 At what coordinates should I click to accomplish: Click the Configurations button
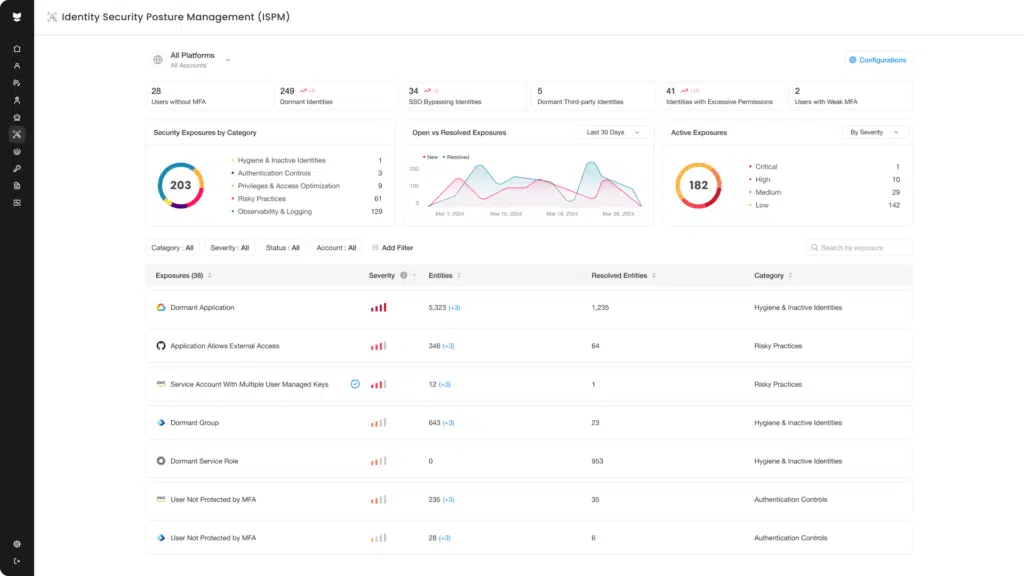click(877, 60)
